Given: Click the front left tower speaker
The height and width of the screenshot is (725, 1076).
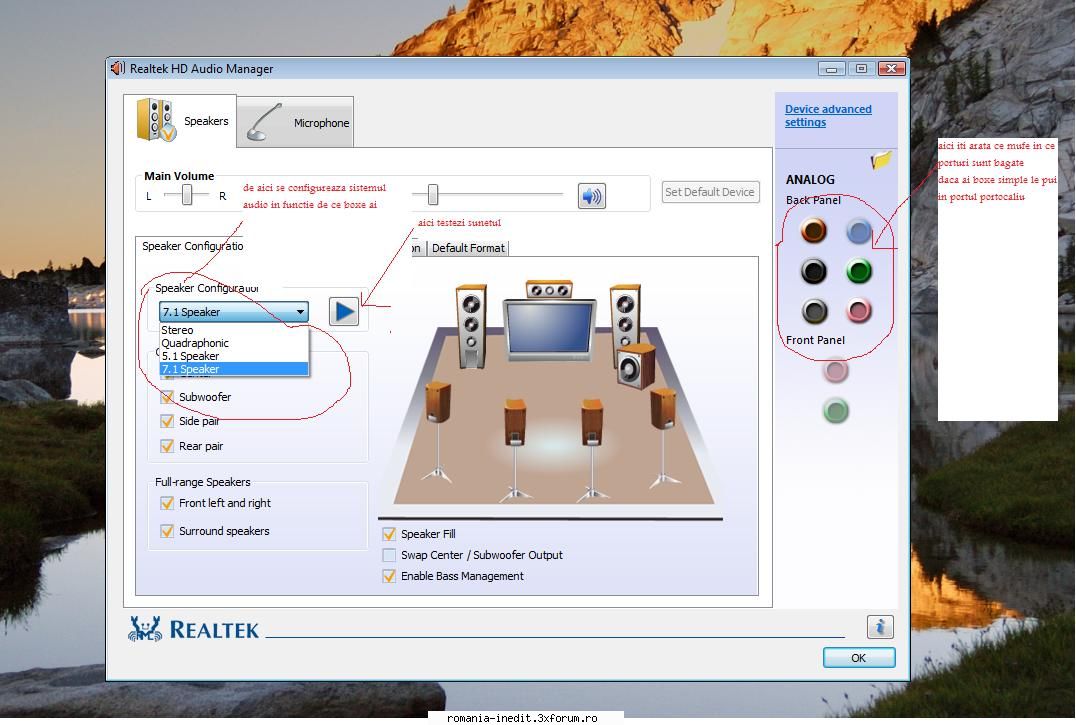Looking at the screenshot, I should (471, 326).
